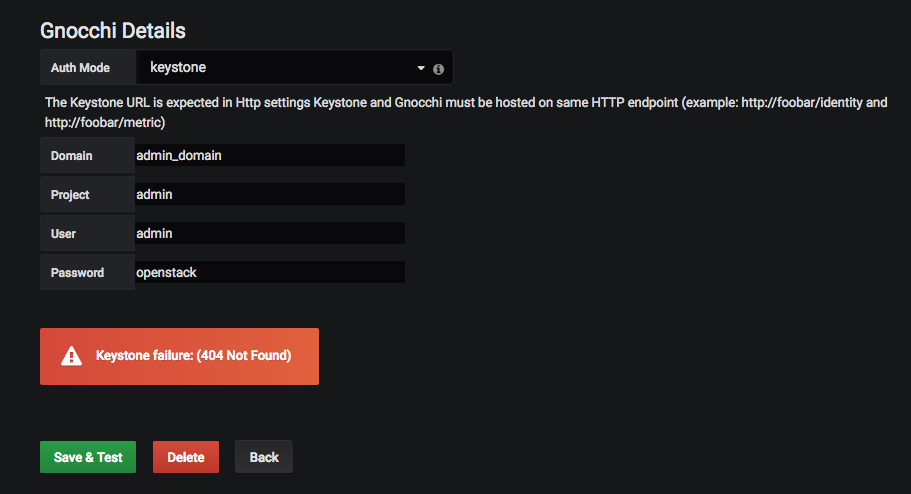
Task: Focus the Project input field
Action: tap(270, 194)
